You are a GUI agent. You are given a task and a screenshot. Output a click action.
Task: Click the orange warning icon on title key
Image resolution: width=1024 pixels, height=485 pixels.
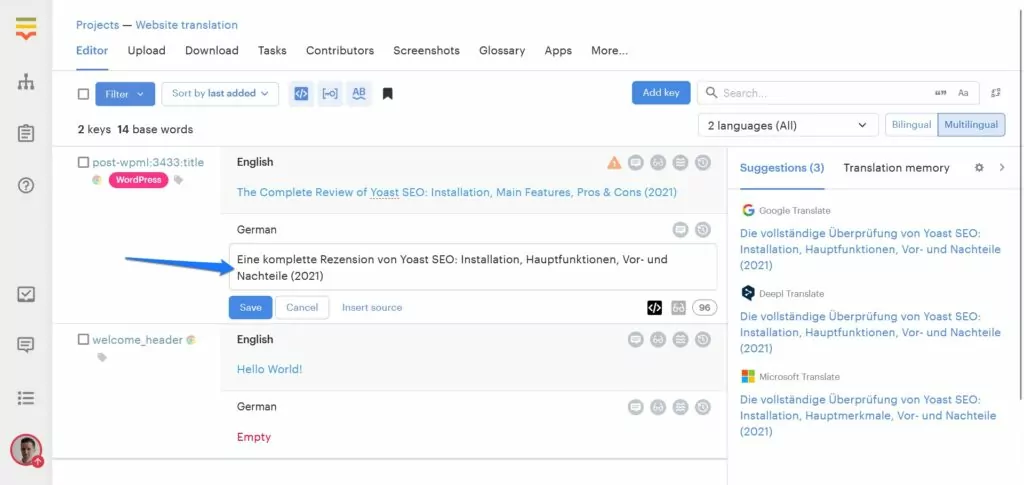point(614,163)
